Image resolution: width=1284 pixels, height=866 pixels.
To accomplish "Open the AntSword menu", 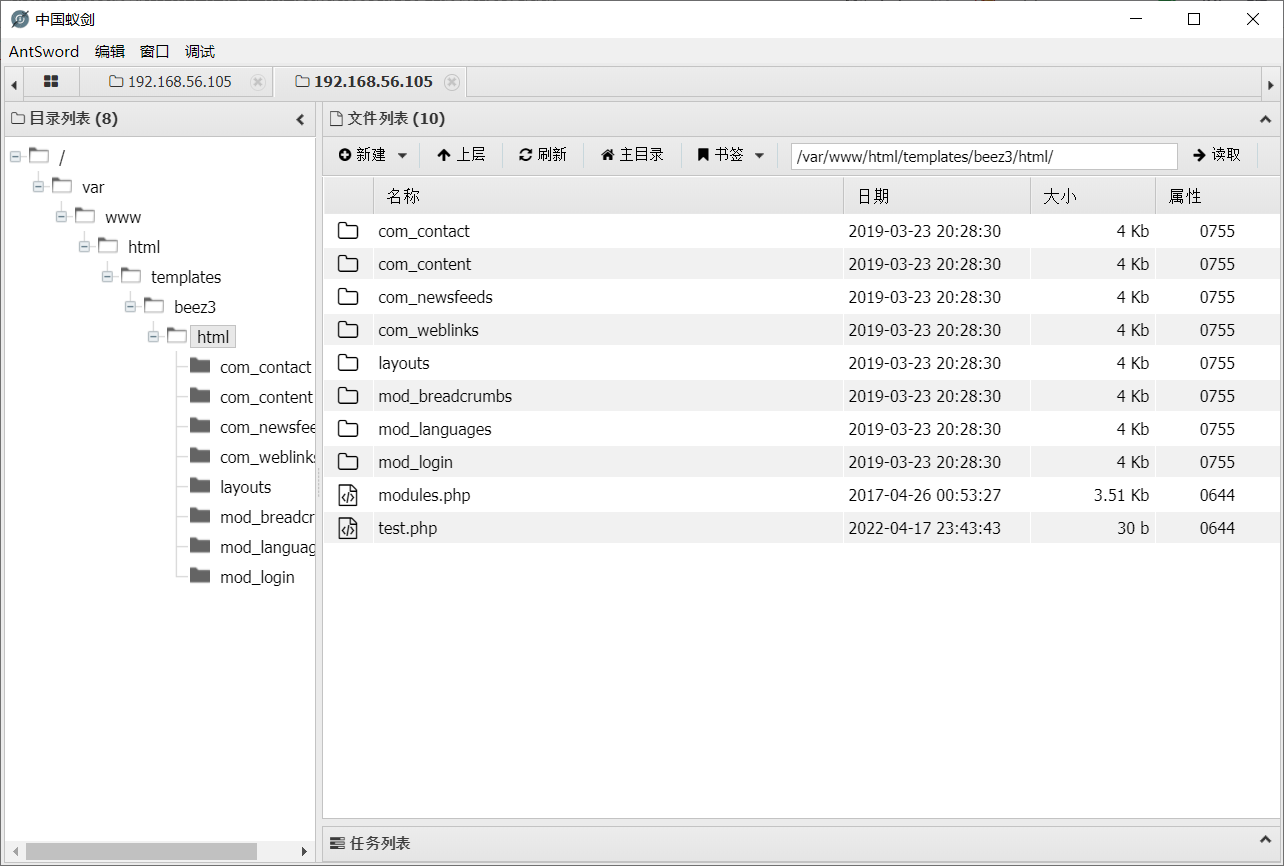I will [x=44, y=52].
